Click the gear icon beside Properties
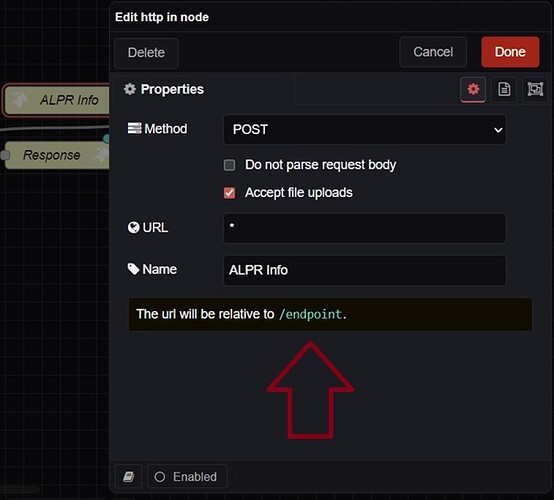 click(130, 89)
